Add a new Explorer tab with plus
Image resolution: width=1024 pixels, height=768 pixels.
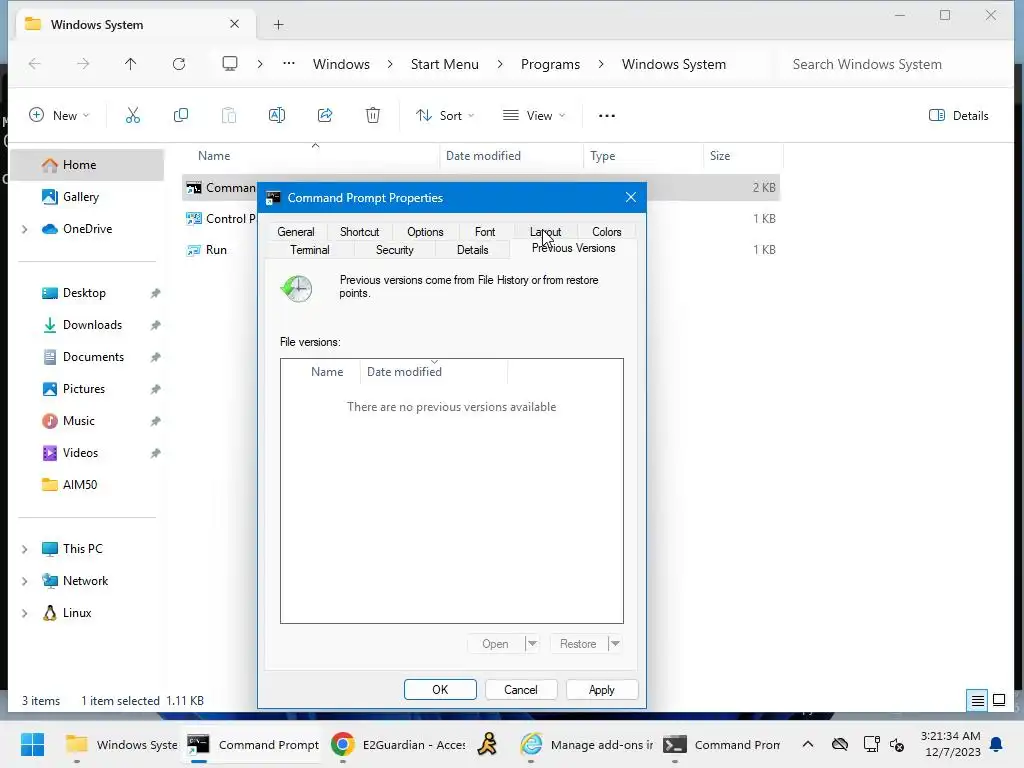279,25
